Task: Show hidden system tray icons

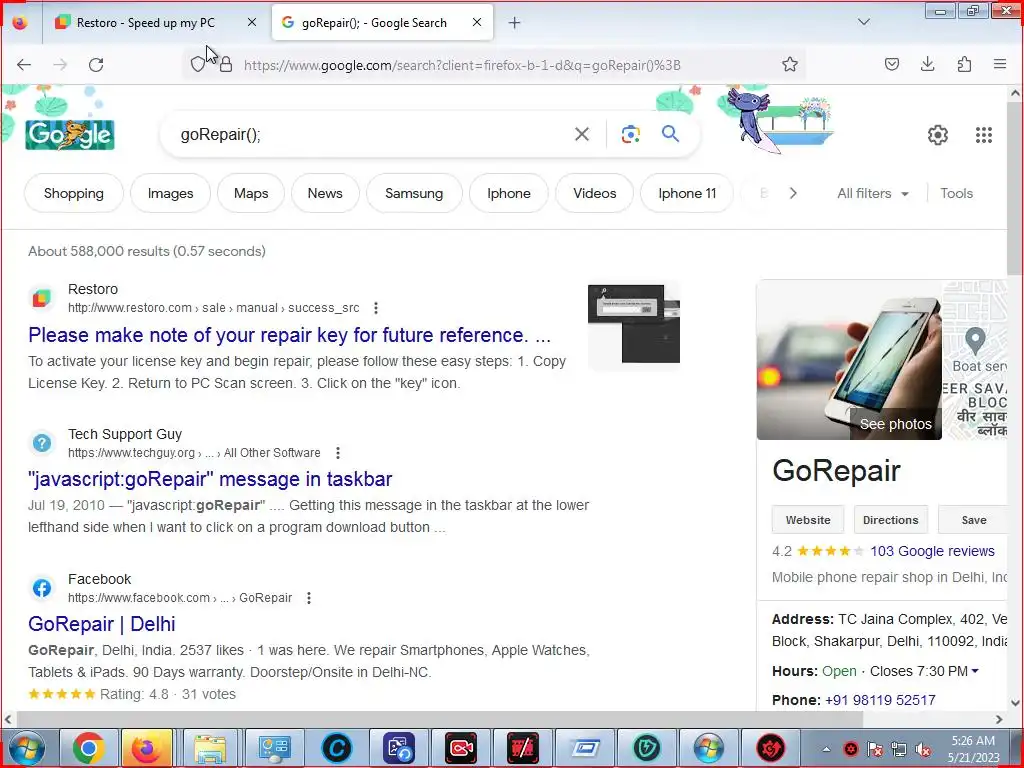Action: (826, 748)
